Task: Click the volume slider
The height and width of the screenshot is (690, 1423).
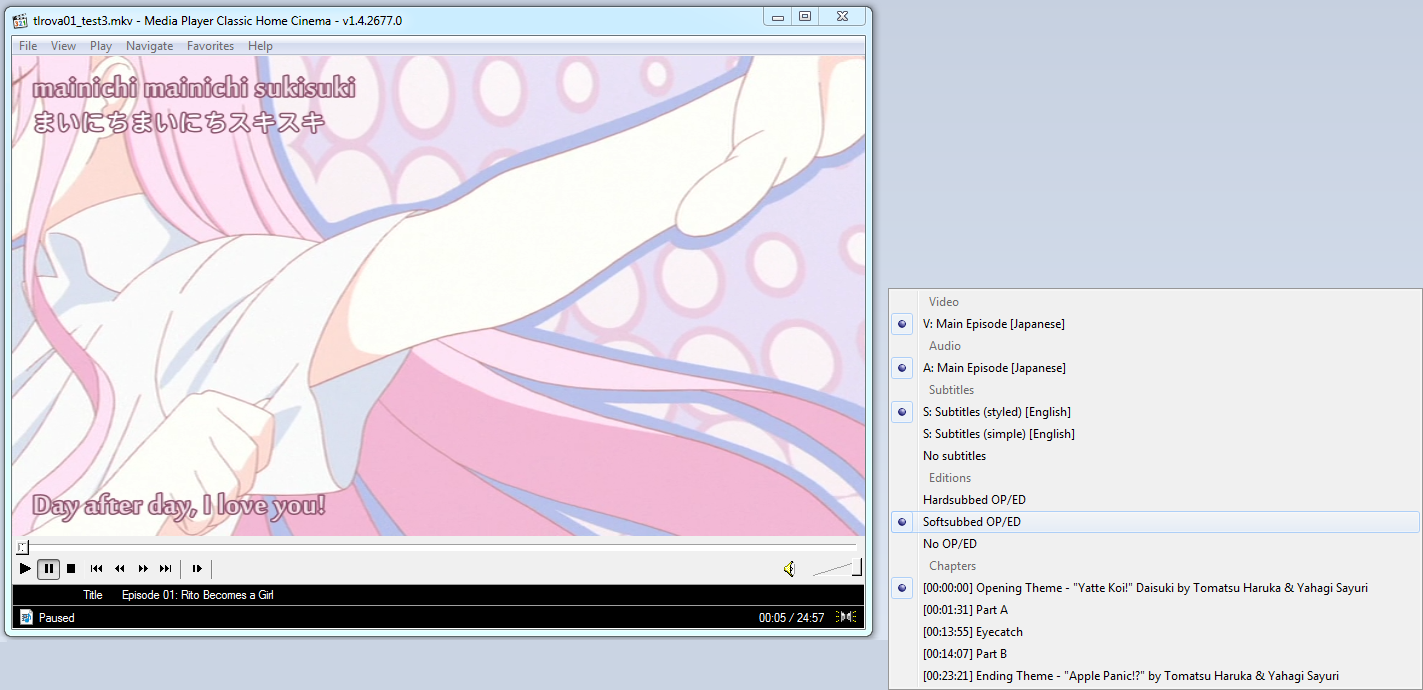Action: coord(837,569)
